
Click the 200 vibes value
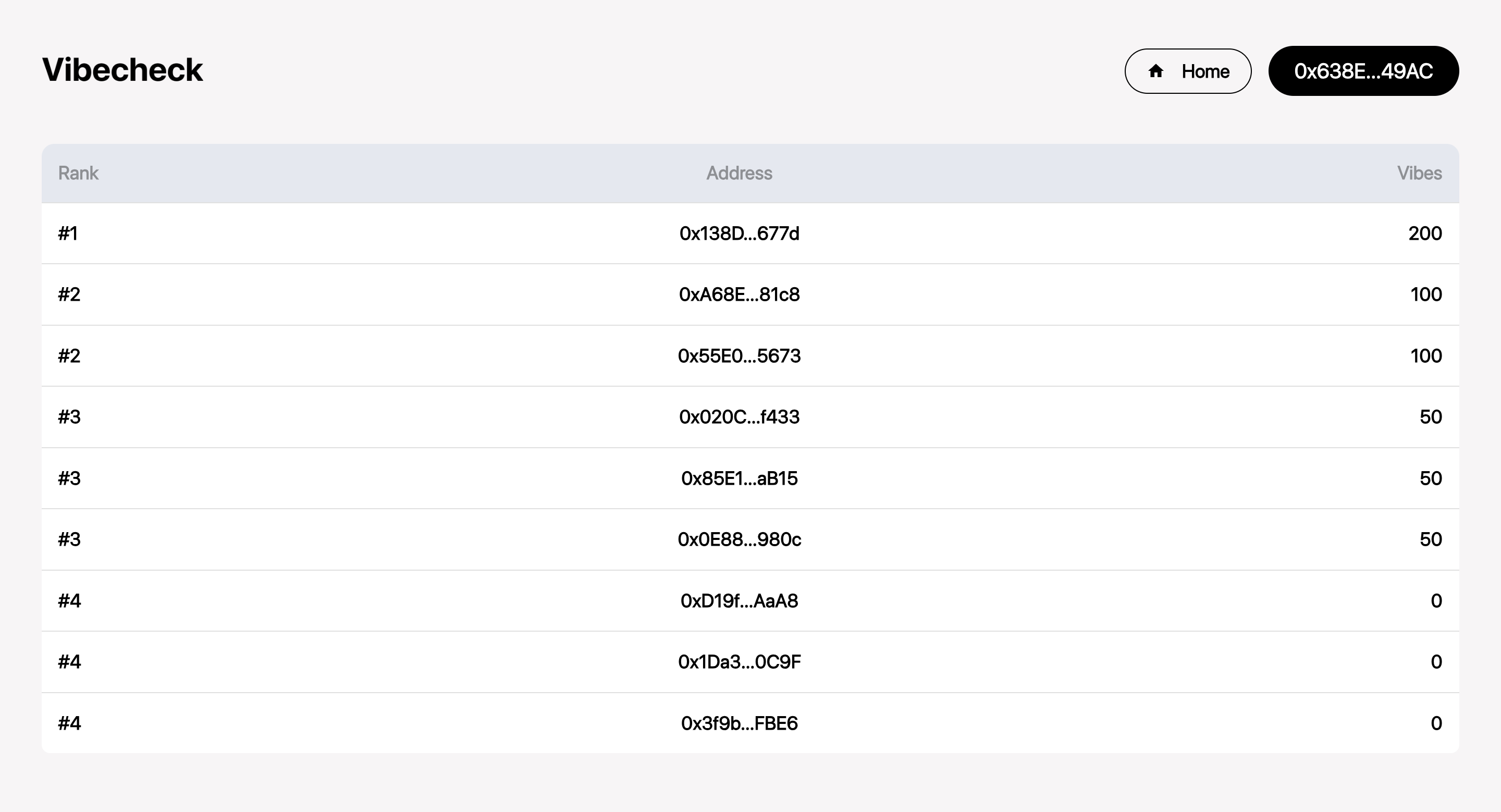pos(1425,233)
